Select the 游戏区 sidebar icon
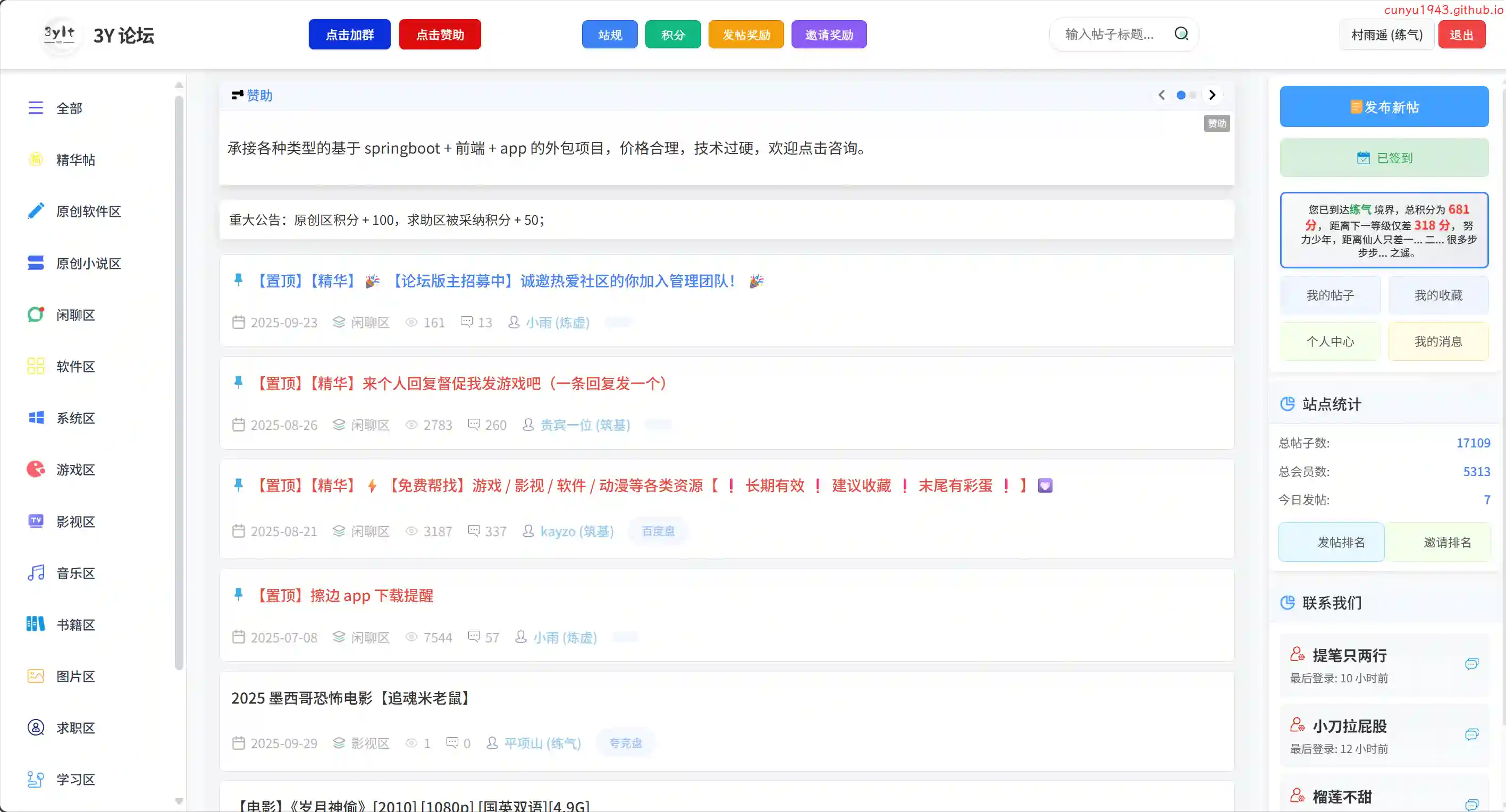1506x812 pixels. pos(36,469)
